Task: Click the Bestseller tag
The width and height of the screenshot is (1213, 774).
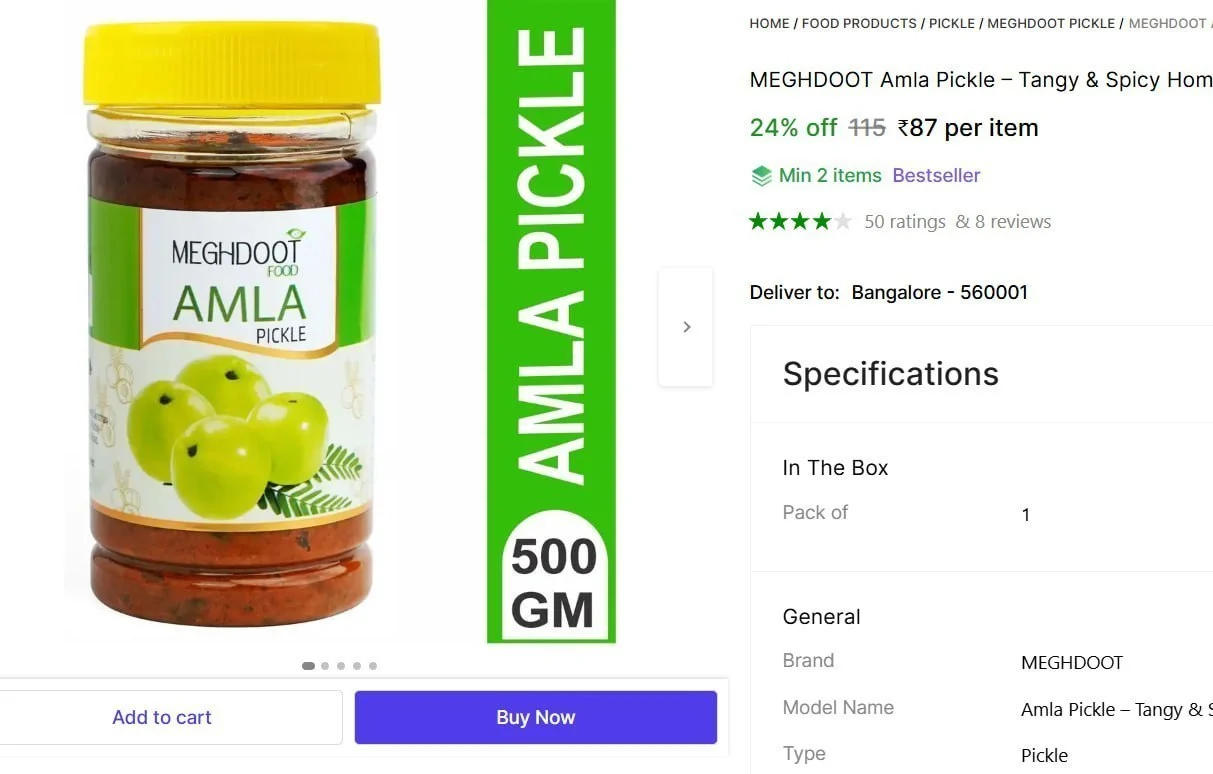Action: tap(936, 176)
